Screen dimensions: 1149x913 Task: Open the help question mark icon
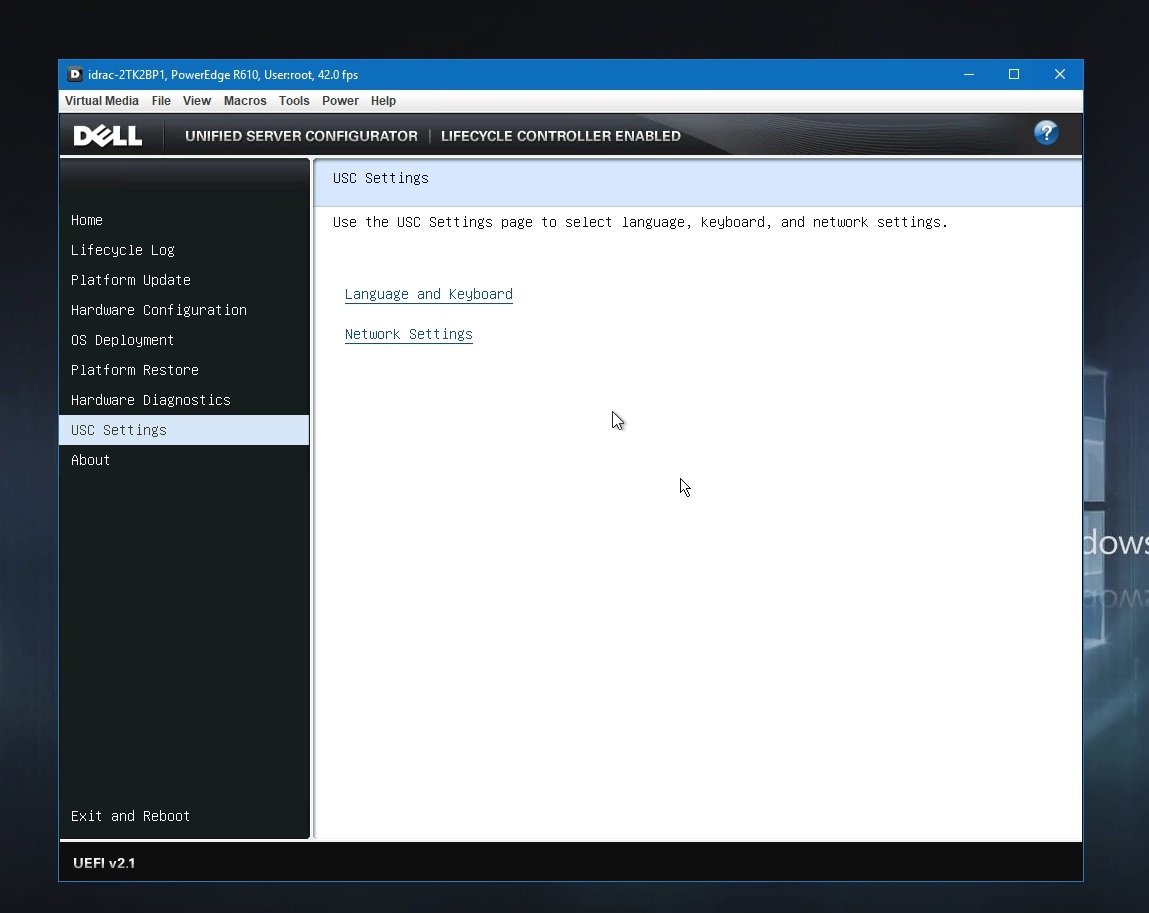[1046, 133]
